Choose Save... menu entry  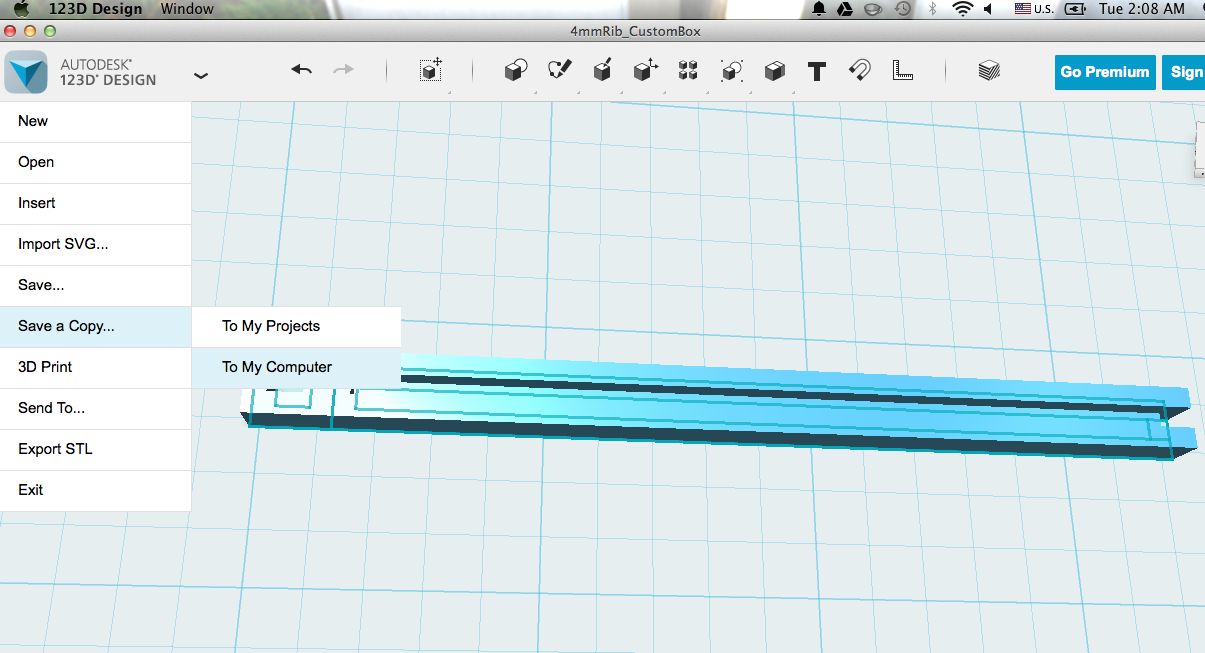click(95, 285)
